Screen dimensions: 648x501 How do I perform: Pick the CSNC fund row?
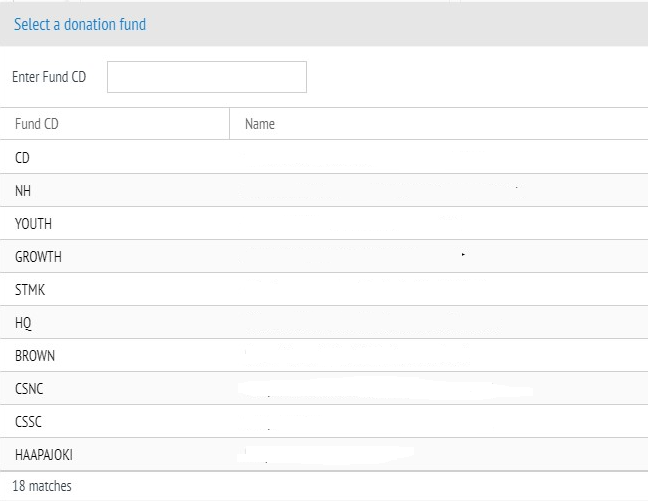324,389
